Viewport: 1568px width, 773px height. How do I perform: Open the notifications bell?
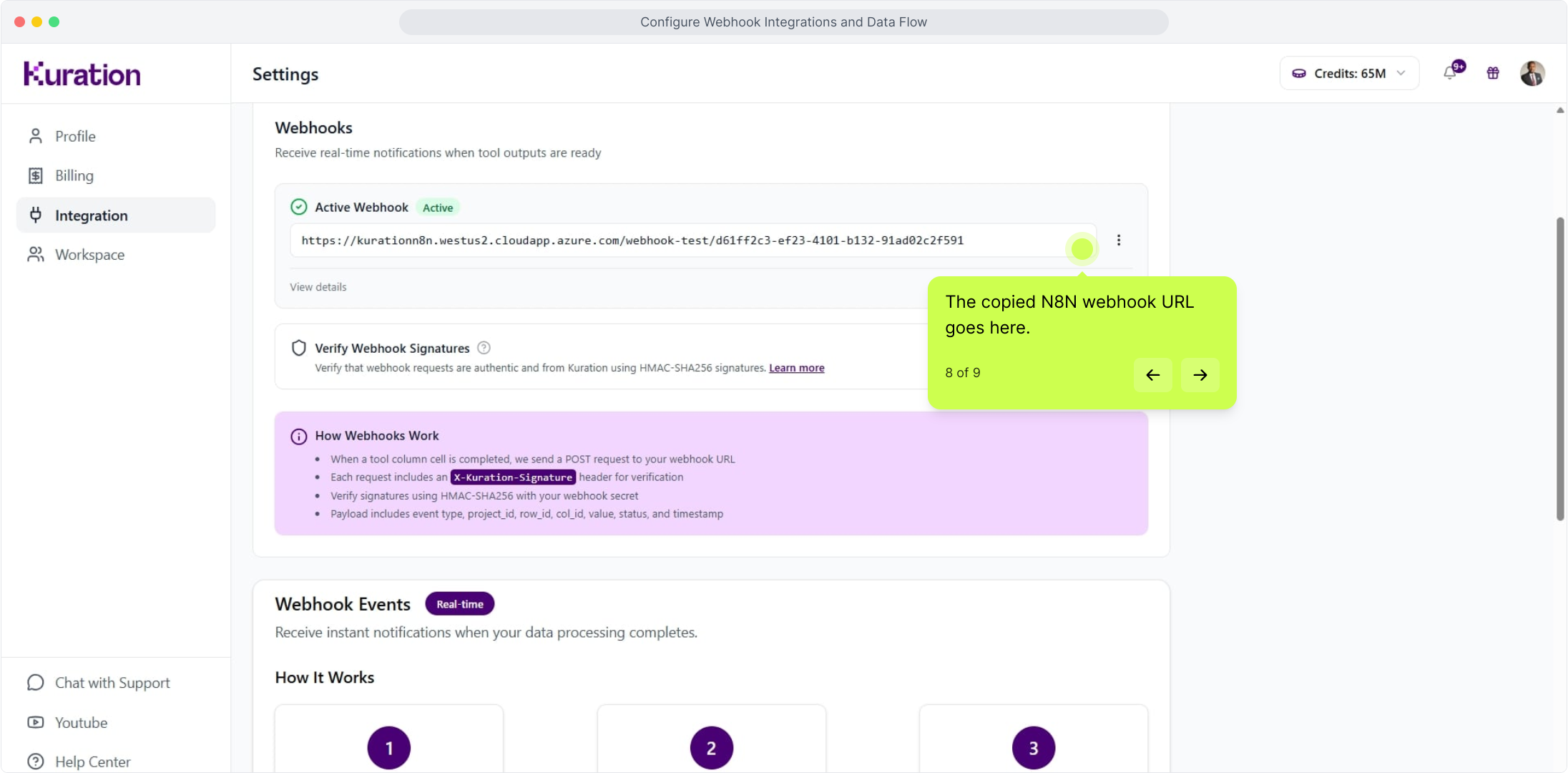[1451, 72]
